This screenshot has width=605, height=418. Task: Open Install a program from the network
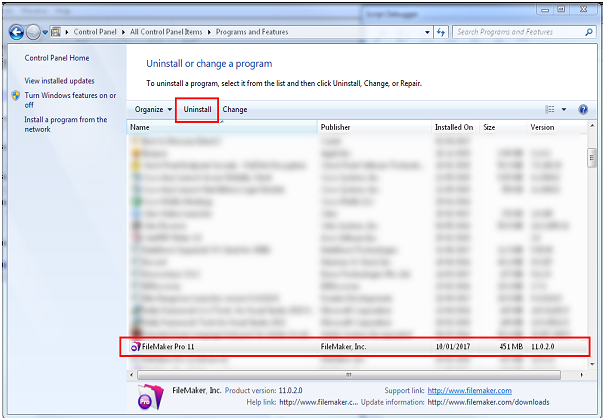pyautogui.click(x=66, y=124)
